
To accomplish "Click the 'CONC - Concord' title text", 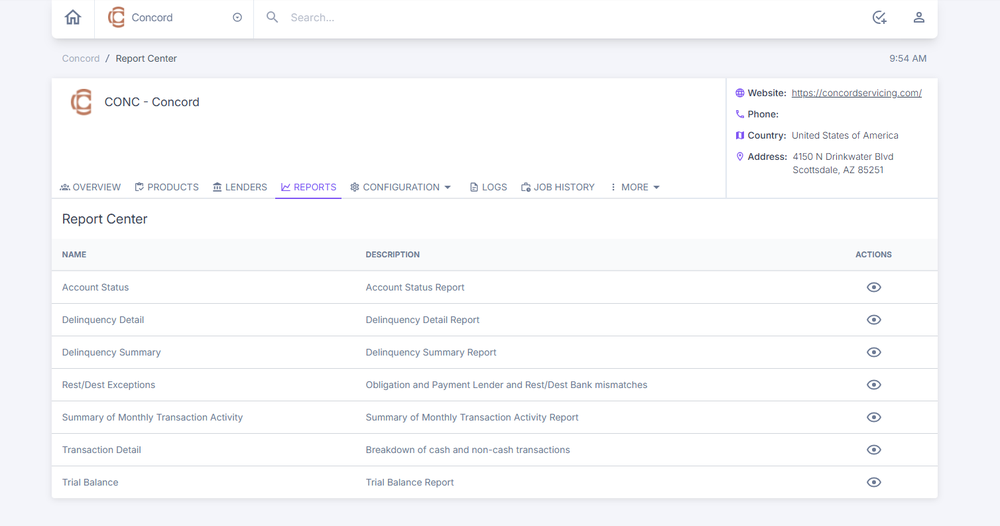I will click(152, 102).
